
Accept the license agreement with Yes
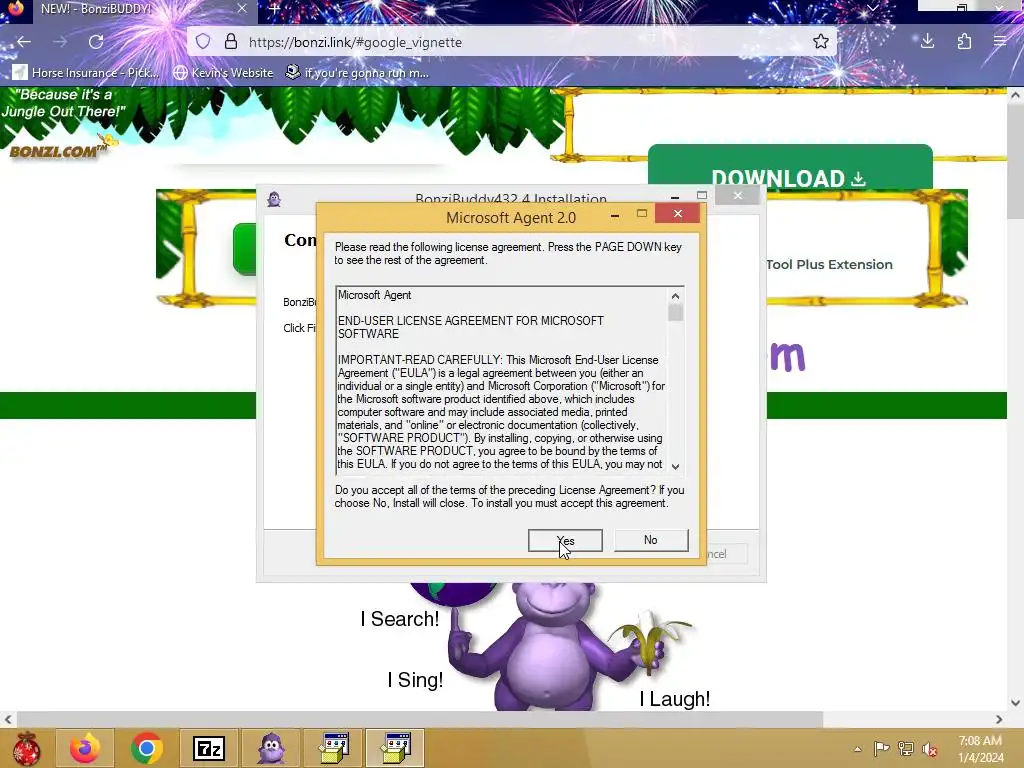coord(565,540)
